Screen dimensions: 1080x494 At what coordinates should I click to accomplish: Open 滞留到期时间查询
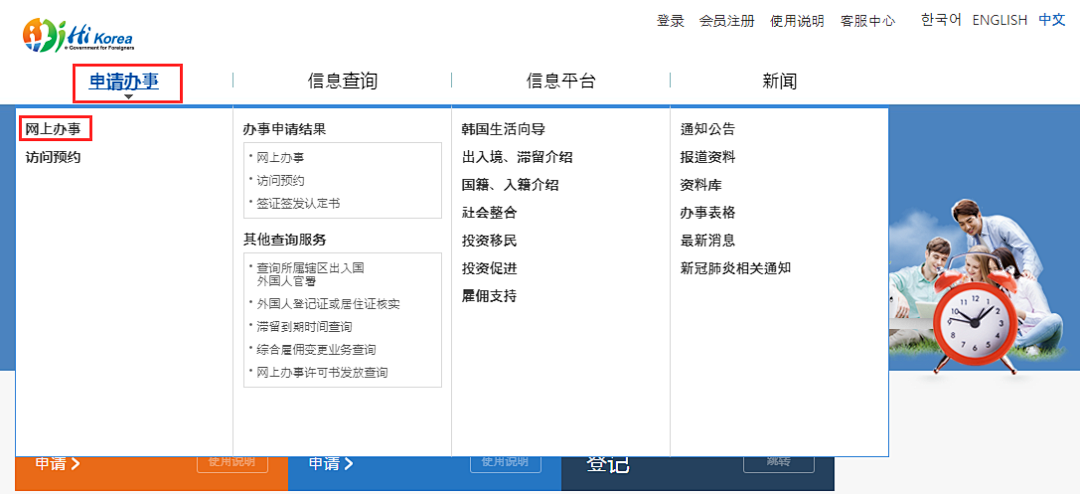tap(304, 327)
